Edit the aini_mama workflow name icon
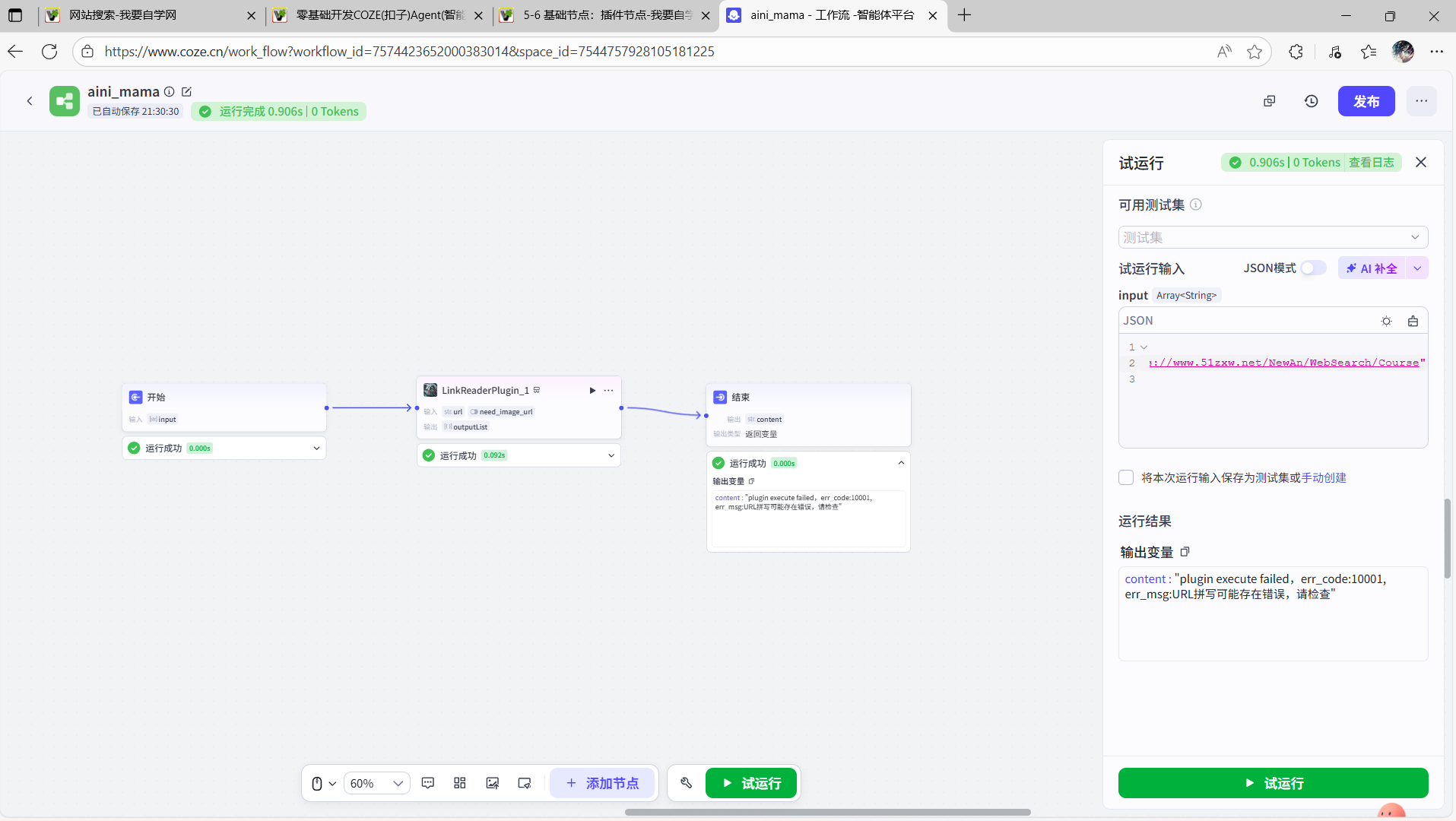The width and height of the screenshot is (1456, 821). pos(186,92)
